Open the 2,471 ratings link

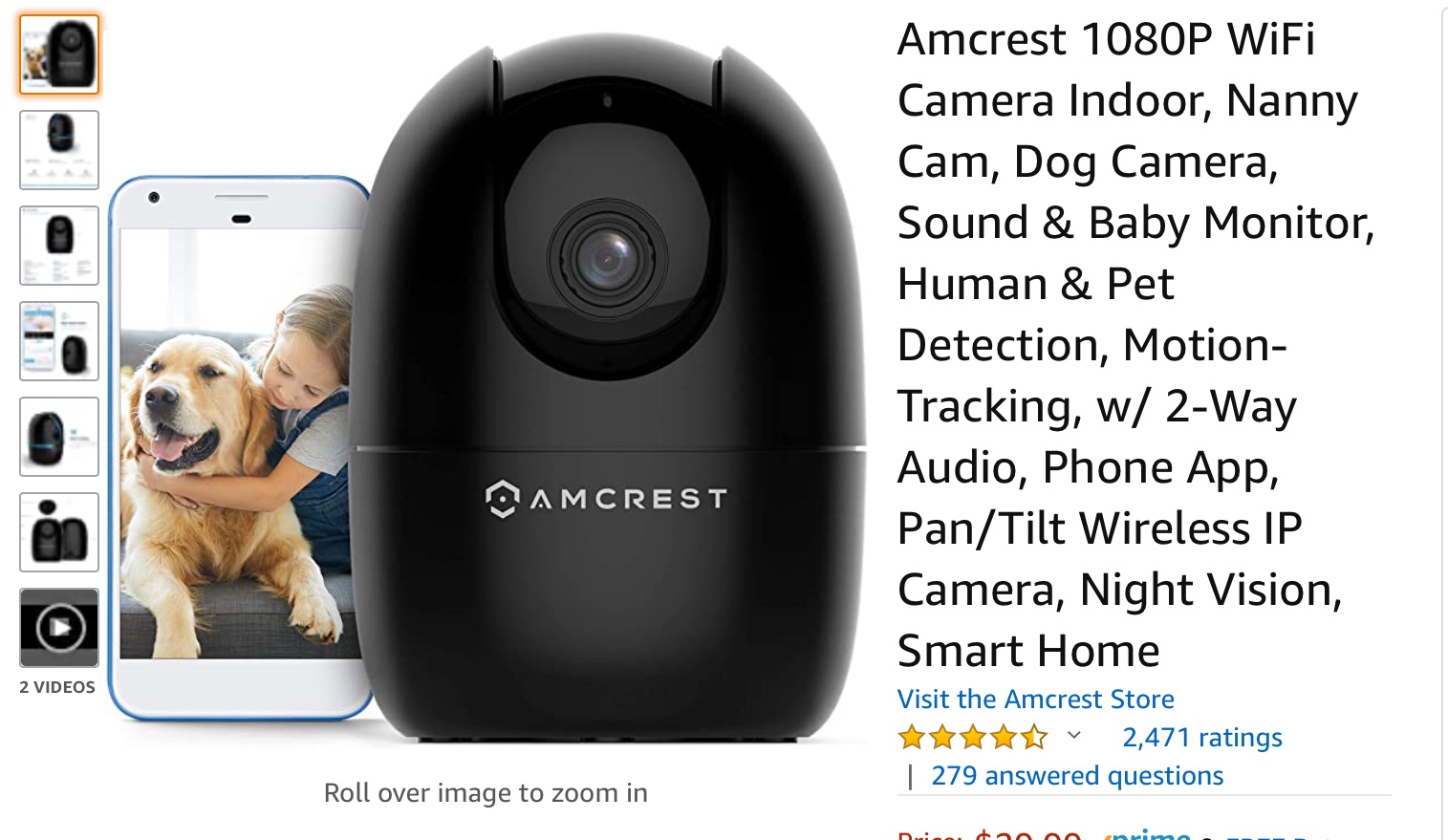coord(1201,737)
